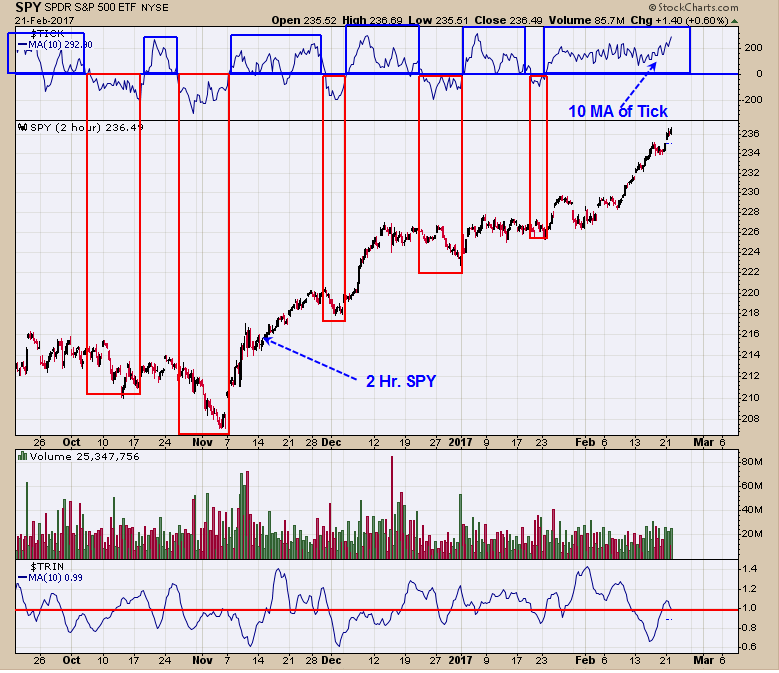Screen dimensions: 779x673
Task: Click the SPDR S&P 500 ETF name
Action: 91,8
